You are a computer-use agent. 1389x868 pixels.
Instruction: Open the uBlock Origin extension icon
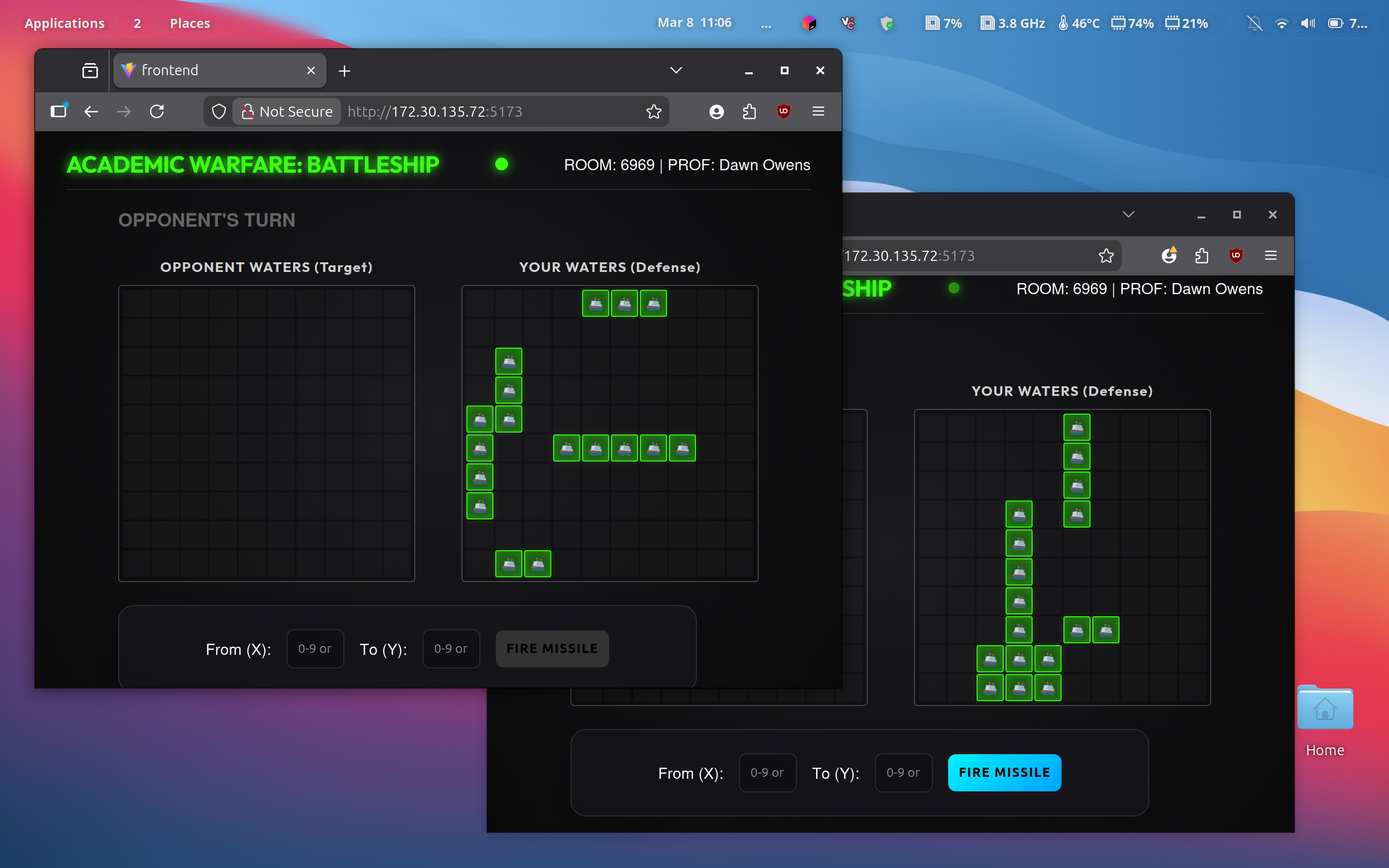click(783, 111)
